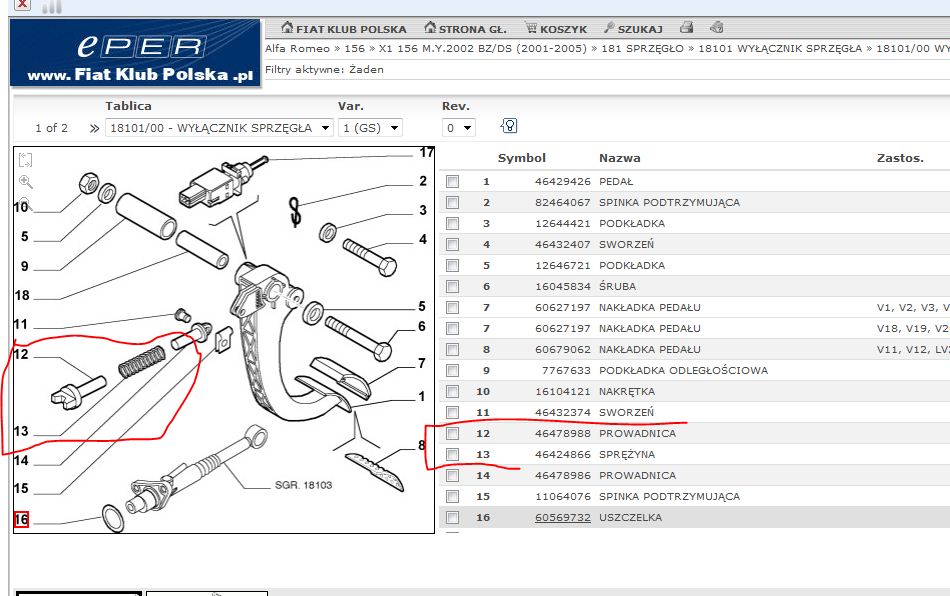This screenshot has width=950, height=596.
Task: Click breadcrumb 181 SPRZĘGŁO
Action: (642, 48)
